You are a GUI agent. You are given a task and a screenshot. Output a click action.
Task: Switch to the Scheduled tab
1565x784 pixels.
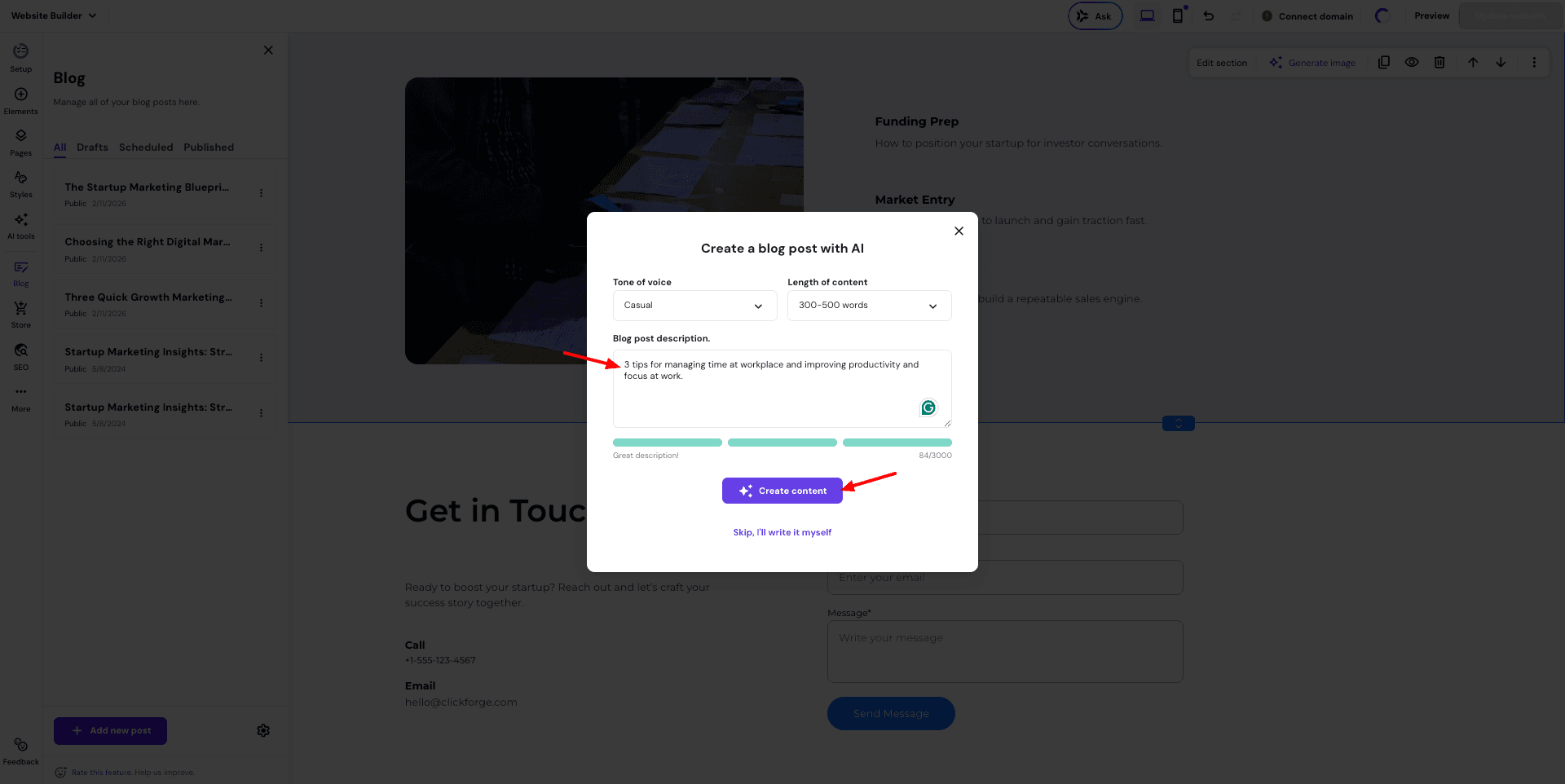click(146, 148)
